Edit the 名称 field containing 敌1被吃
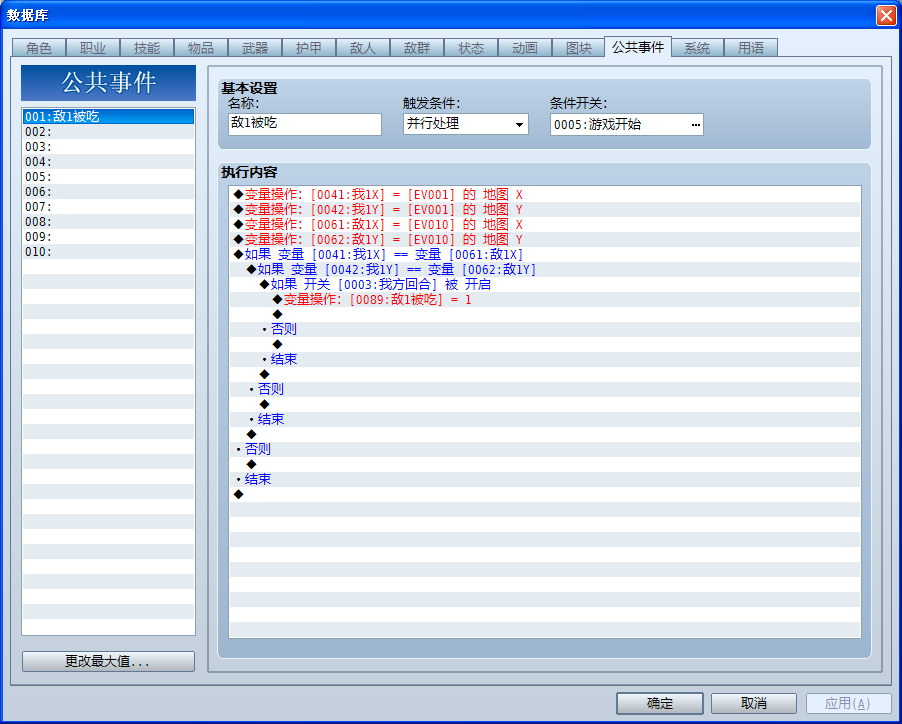 (305, 124)
